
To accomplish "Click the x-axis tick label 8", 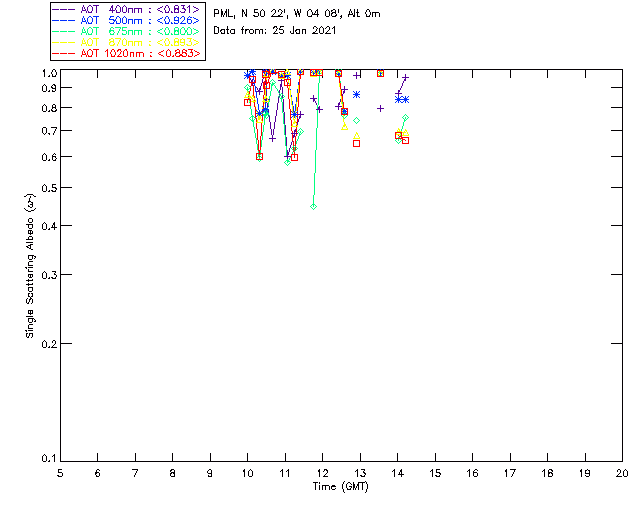I will pyautogui.click(x=173, y=474).
